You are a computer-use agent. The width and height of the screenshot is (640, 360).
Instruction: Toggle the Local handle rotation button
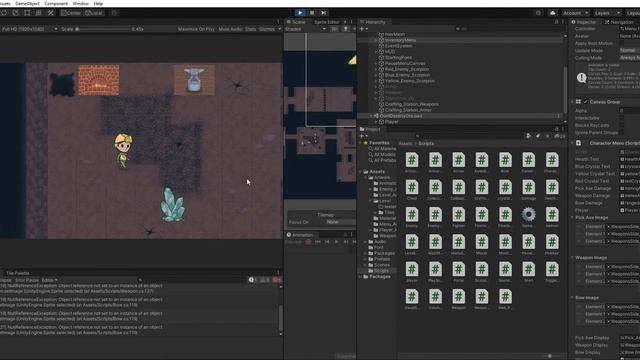94,13
